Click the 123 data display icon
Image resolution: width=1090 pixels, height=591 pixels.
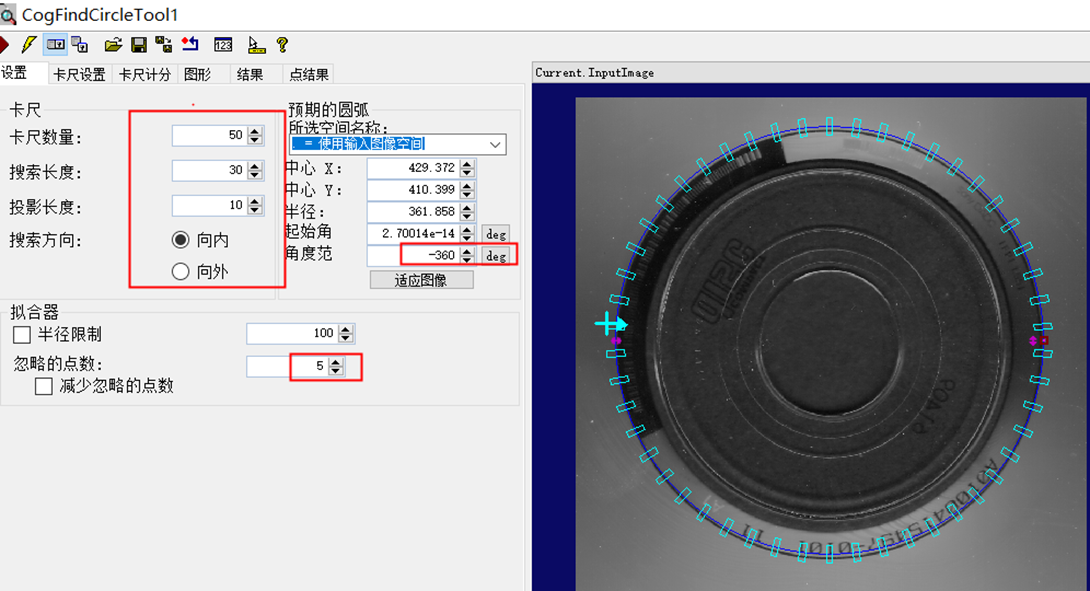click(223, 45)
